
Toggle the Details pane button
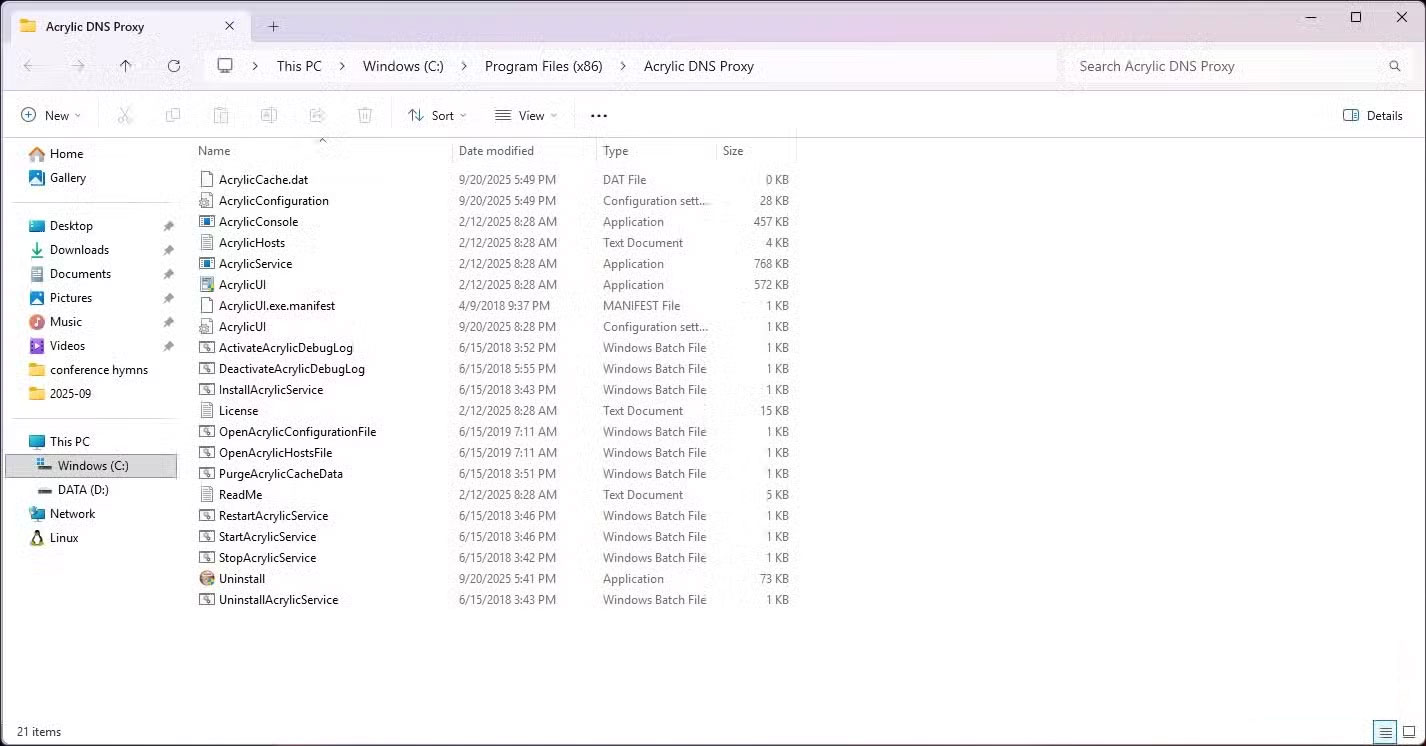point(1371,115)
